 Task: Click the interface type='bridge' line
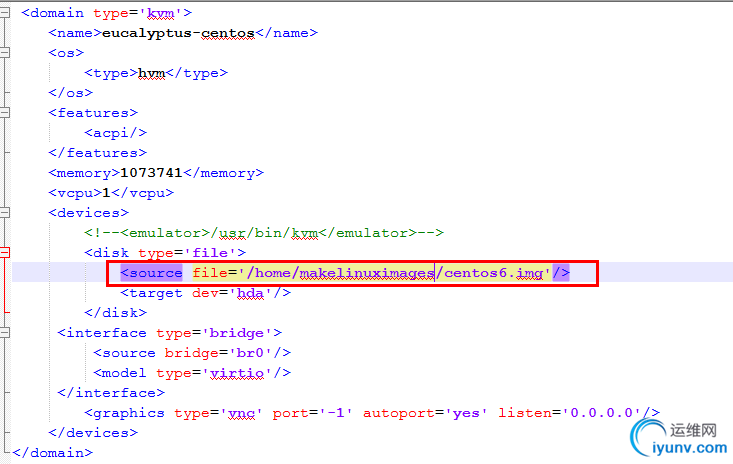[x=169, y=333]
